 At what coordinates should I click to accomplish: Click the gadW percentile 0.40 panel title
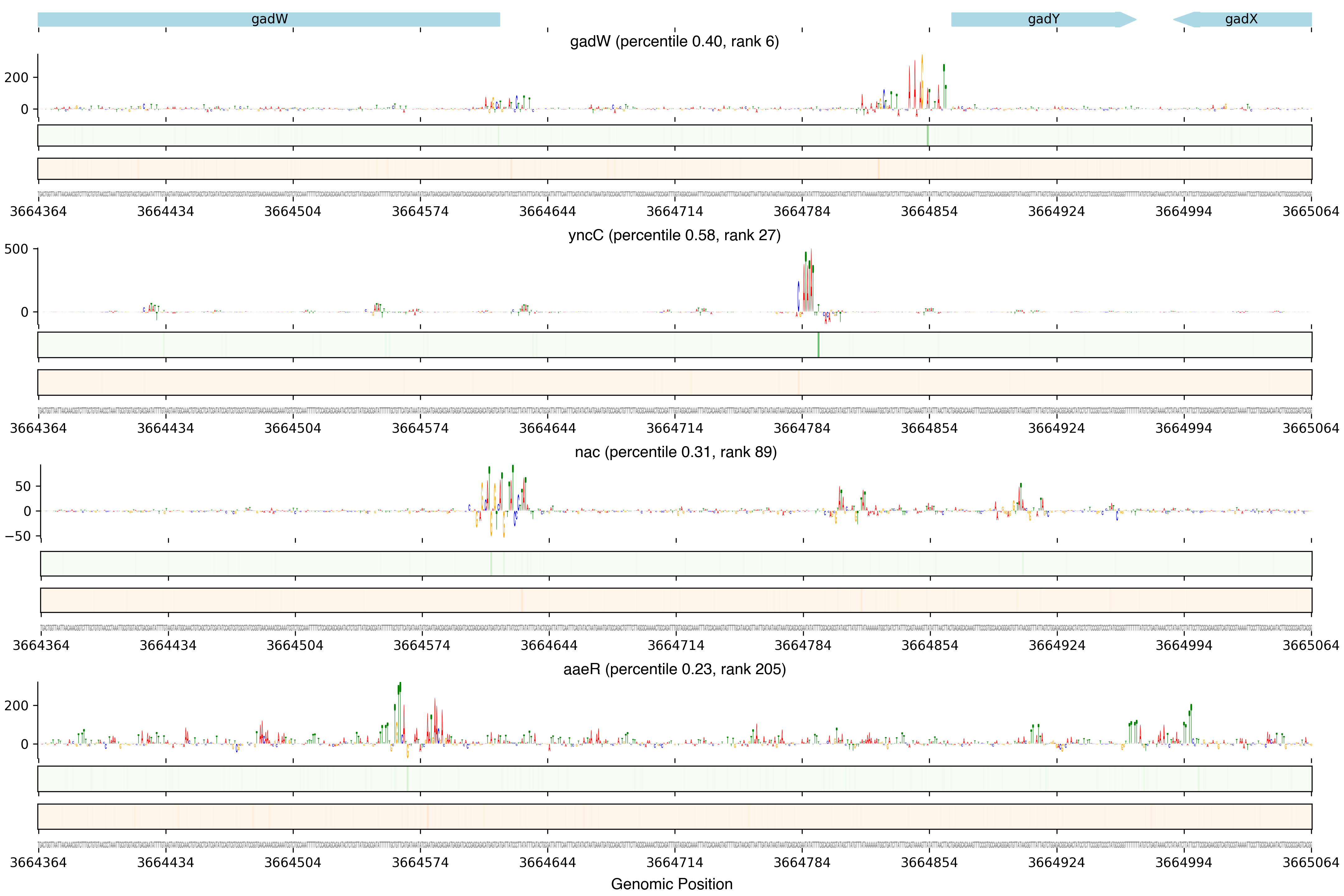click(674, 42)
